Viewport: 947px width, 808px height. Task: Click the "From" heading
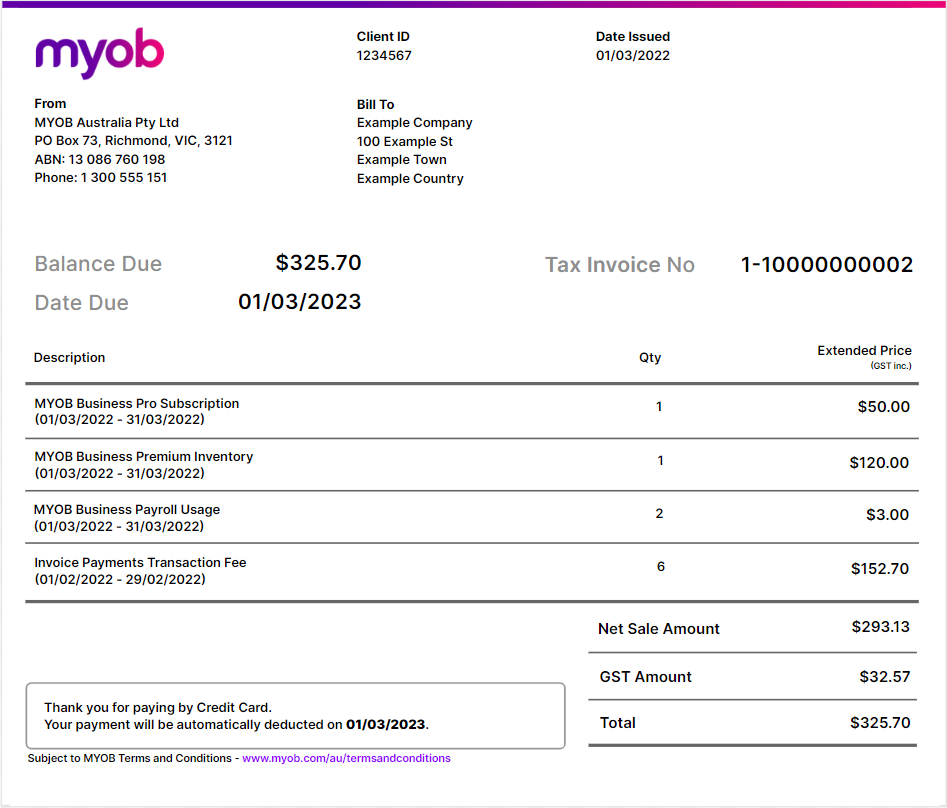tap(50, 103)
